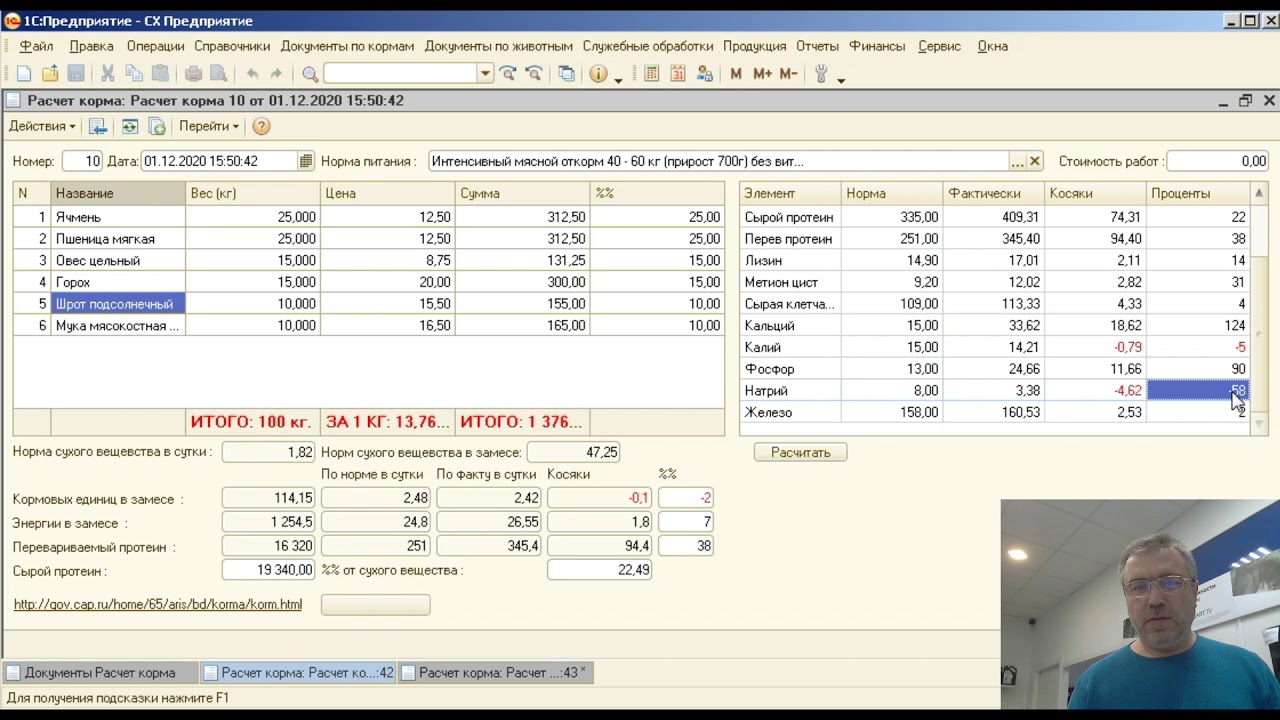Select the Натрий element row
Image resolution: width=1280 pixels, height=720 pixels.
tap(995, 391)
